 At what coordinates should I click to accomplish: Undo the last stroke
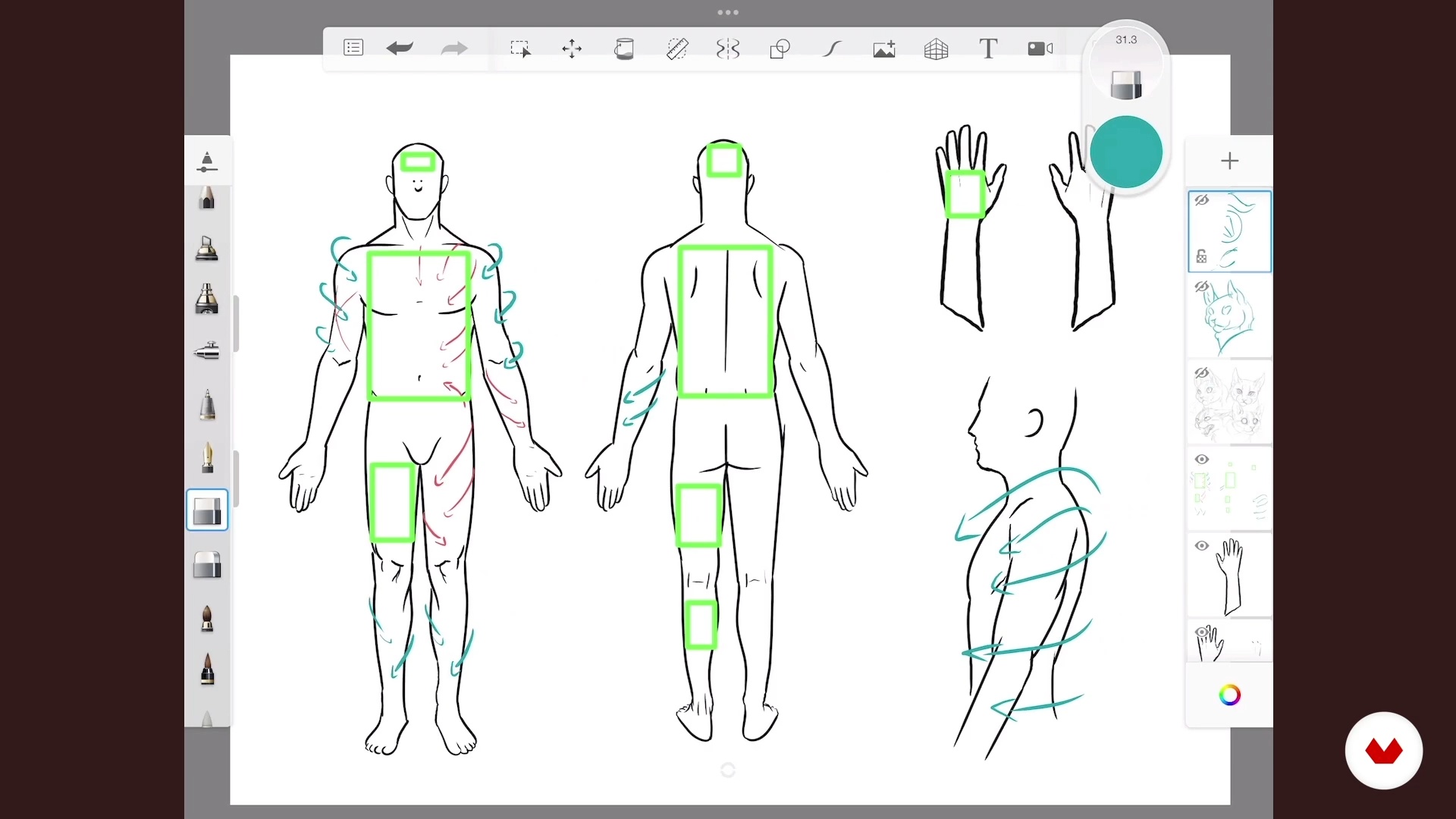[400, 49]
